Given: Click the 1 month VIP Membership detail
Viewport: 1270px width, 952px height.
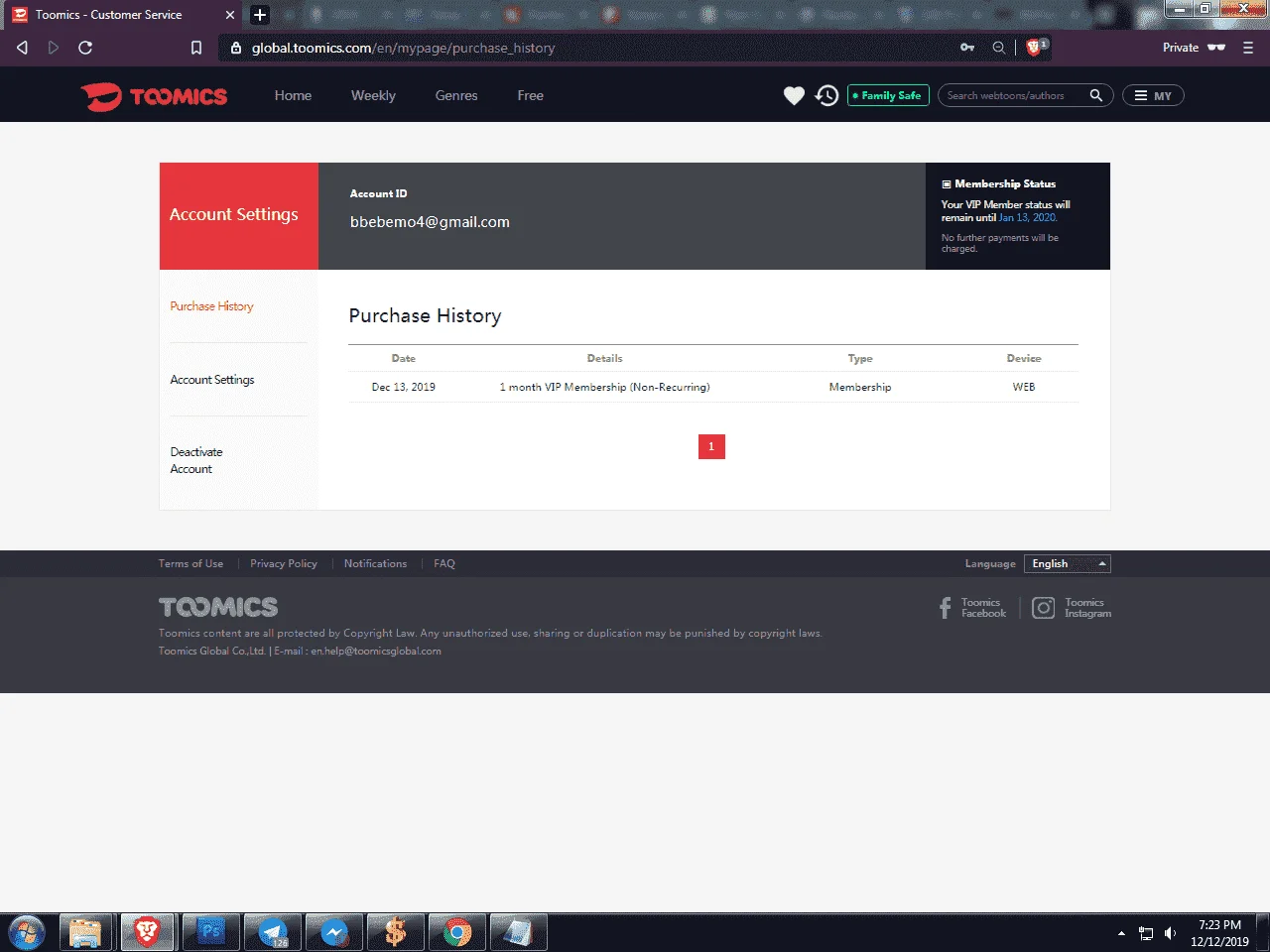Looking at the screenshot, I should click(604, 387).
